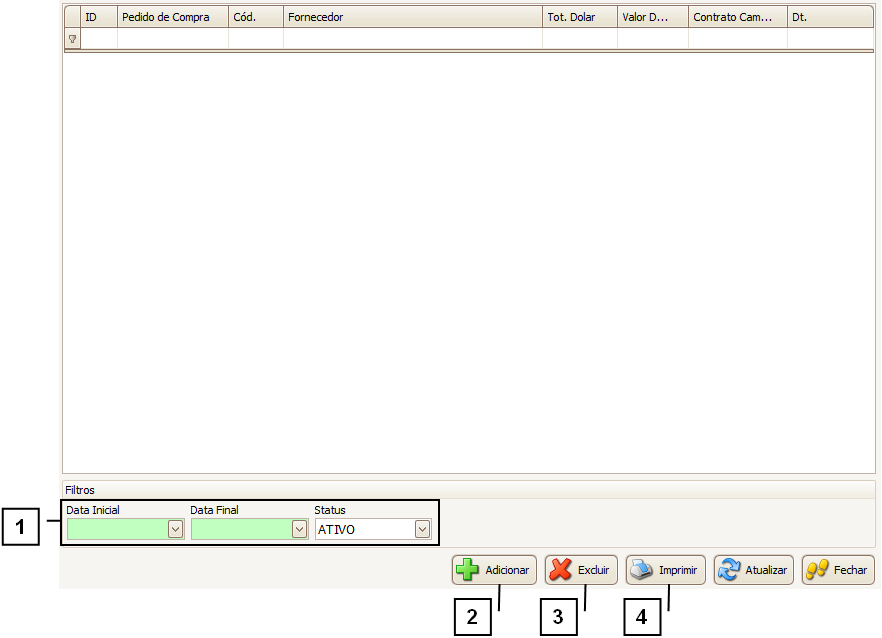Focus the green Data Inicial date field
882x638 pixels.
116,529
